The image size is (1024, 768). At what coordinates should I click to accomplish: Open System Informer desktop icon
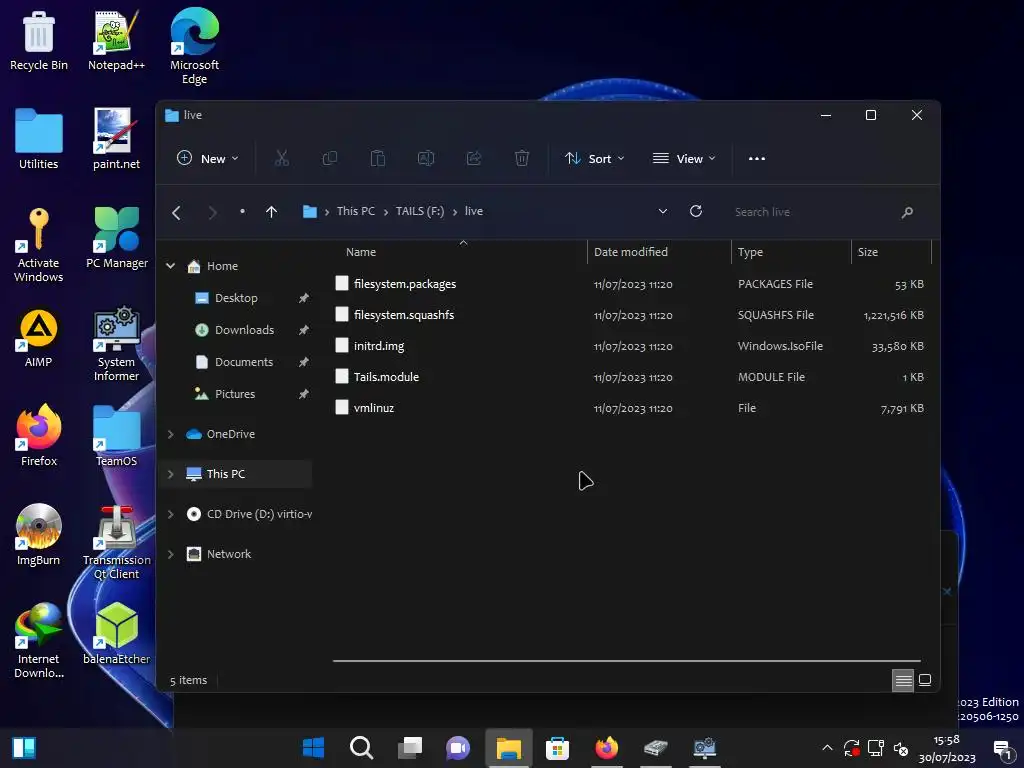coord(116,344)
